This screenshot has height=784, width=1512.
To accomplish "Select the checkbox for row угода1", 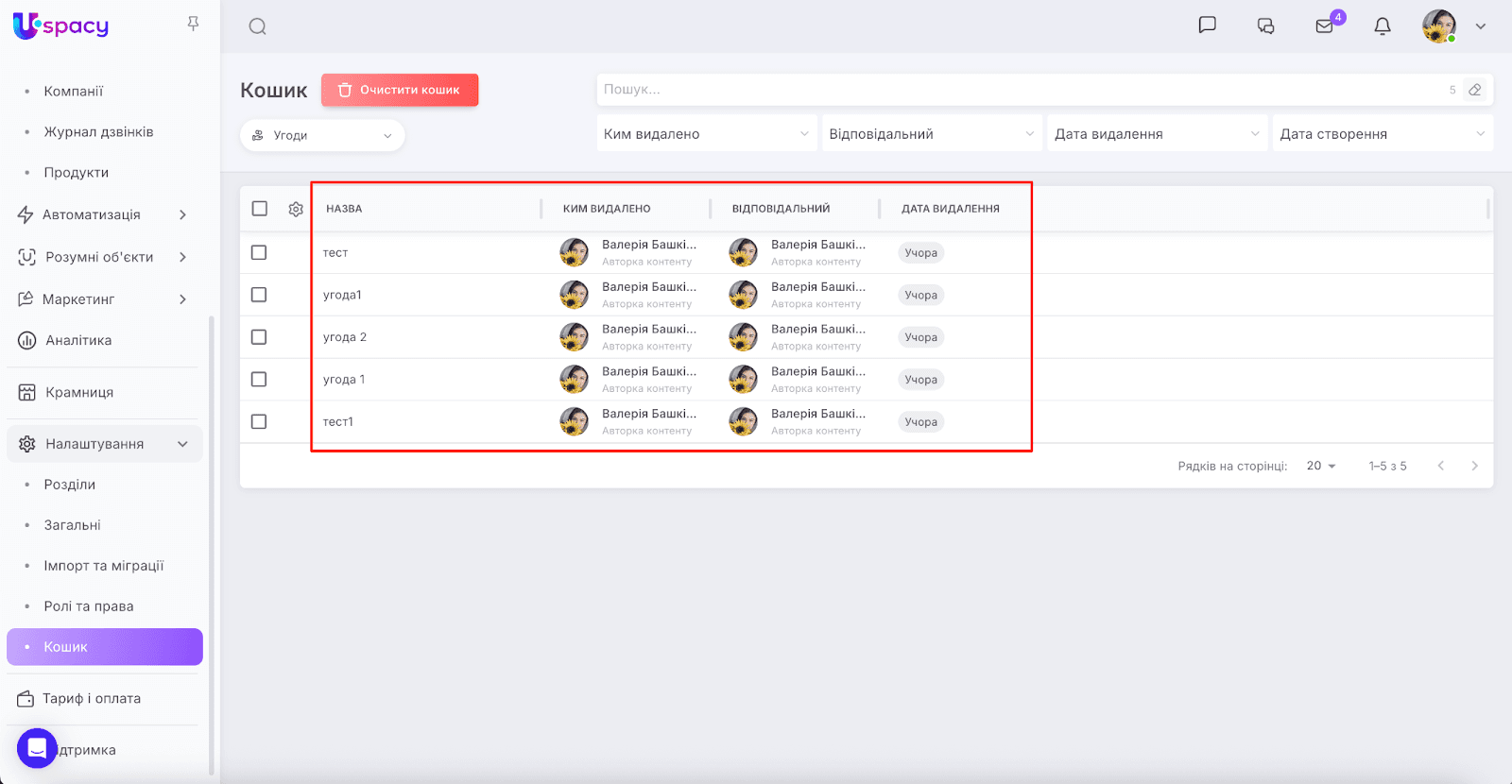I will coord(259,295).
